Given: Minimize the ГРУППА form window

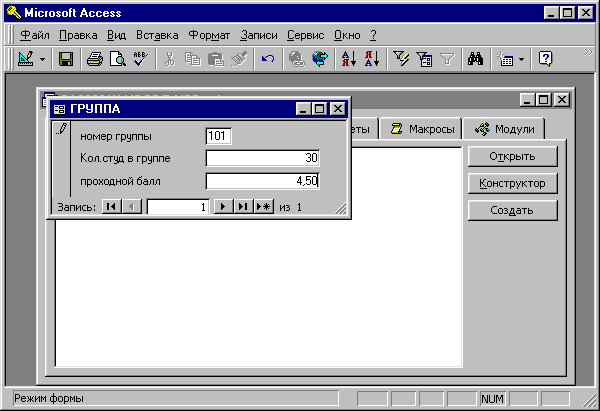Looking at the screenshot, I should pos(303,109).
